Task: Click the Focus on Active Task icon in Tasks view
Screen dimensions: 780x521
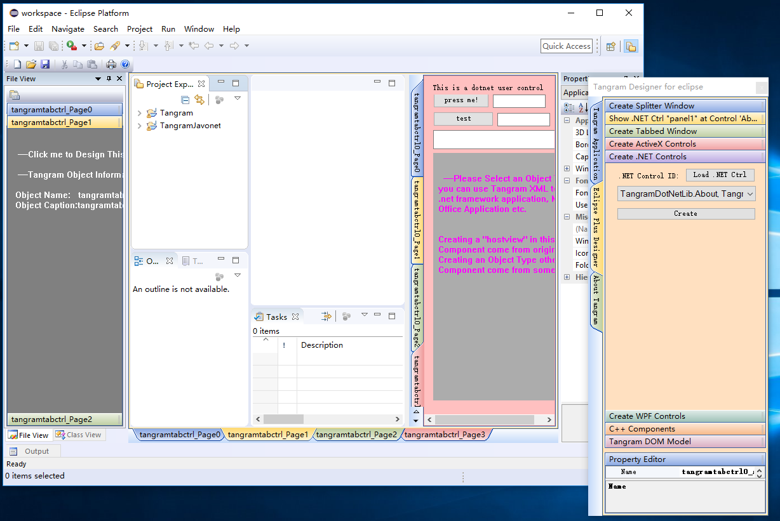Action: pyautogui.click(x=347, y=316)
